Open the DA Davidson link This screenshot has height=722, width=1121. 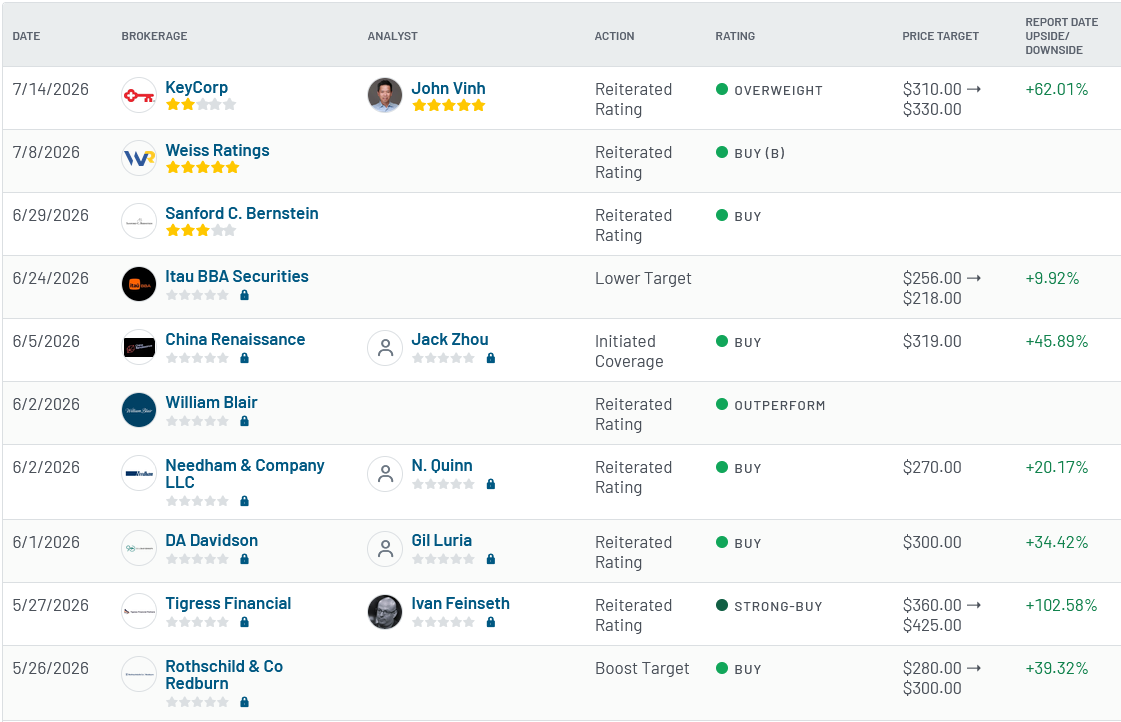212,540
